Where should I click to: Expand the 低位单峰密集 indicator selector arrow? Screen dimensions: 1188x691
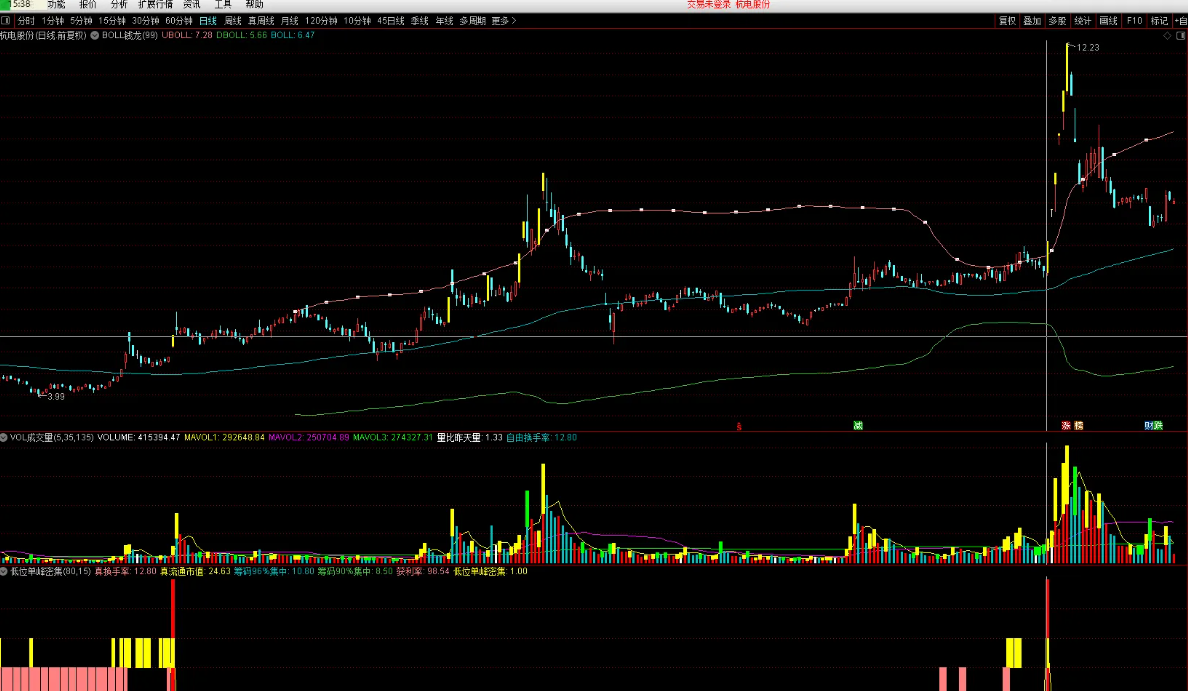4,571
